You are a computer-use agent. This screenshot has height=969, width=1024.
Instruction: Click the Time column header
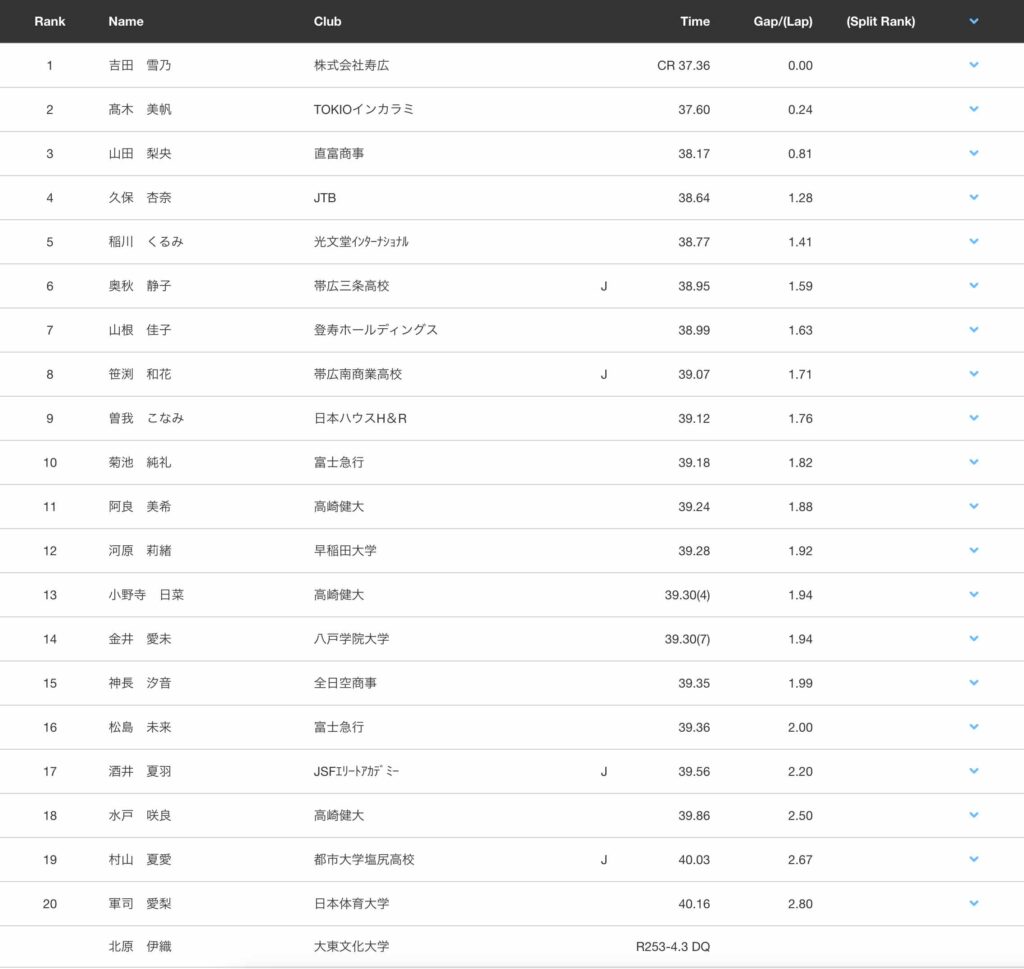(694, 21)
